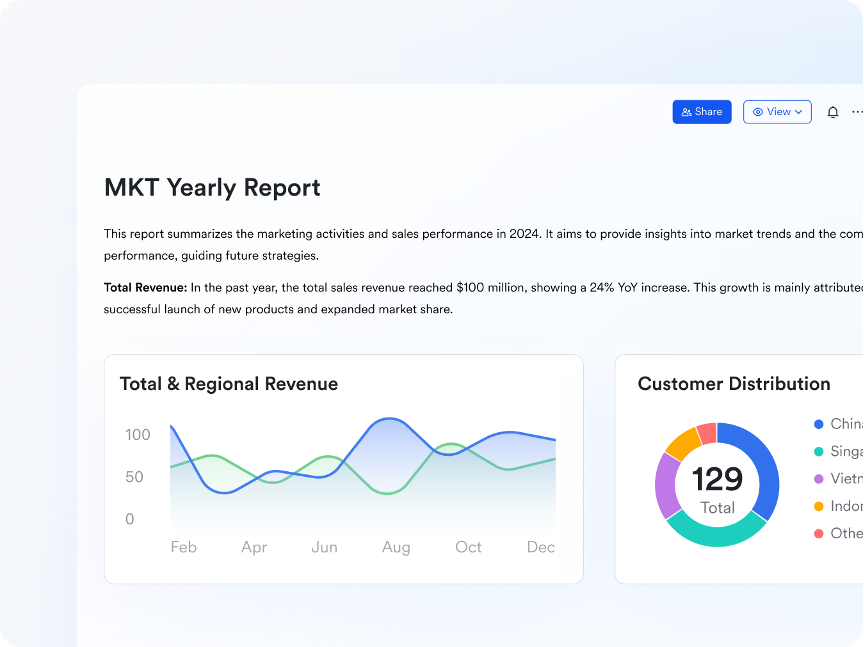This screenshot has height=647, width=864.
Task: Click the purple Vietnam legend dot
Action: [819, 479]
